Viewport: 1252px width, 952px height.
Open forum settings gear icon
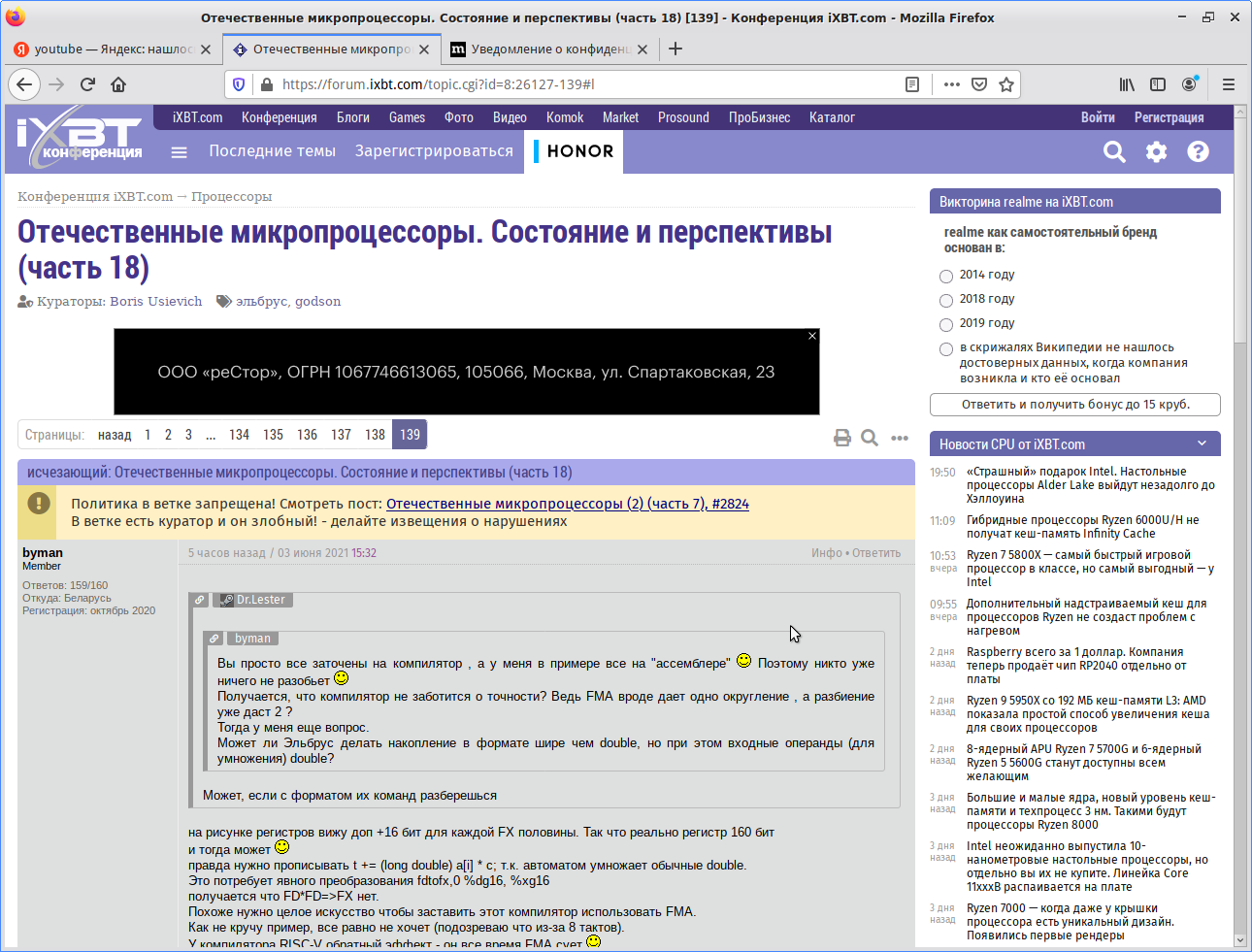[1156, 151]
